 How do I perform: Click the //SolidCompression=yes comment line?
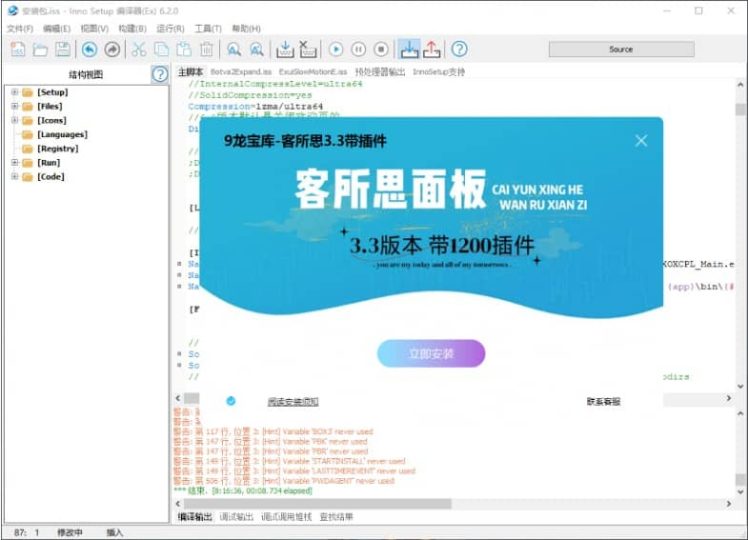pyautogui.click(x=250, y=95)
